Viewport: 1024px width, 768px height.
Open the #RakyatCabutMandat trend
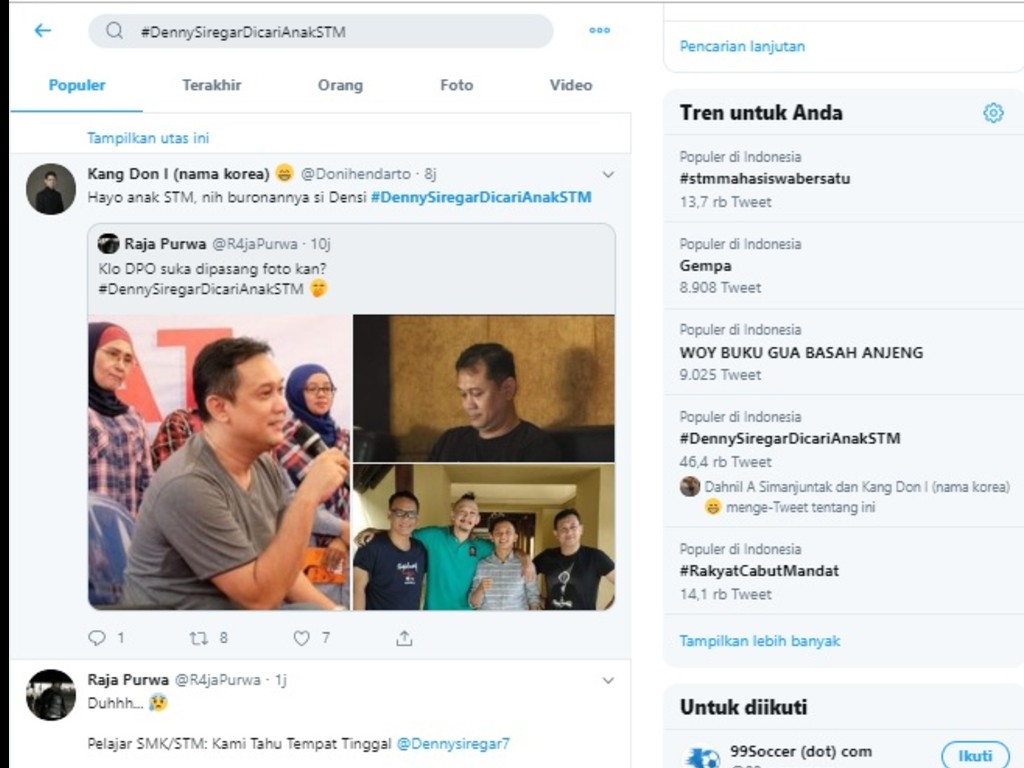tap(759, 571)
